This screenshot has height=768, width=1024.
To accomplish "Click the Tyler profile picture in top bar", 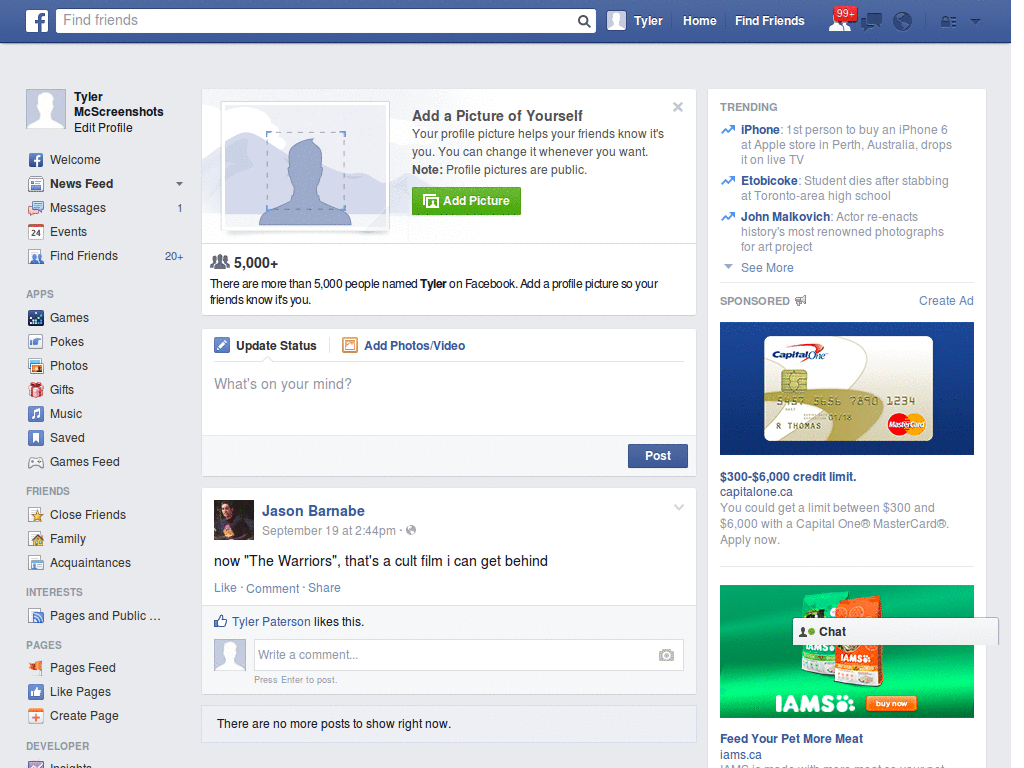I will point(616,21).
